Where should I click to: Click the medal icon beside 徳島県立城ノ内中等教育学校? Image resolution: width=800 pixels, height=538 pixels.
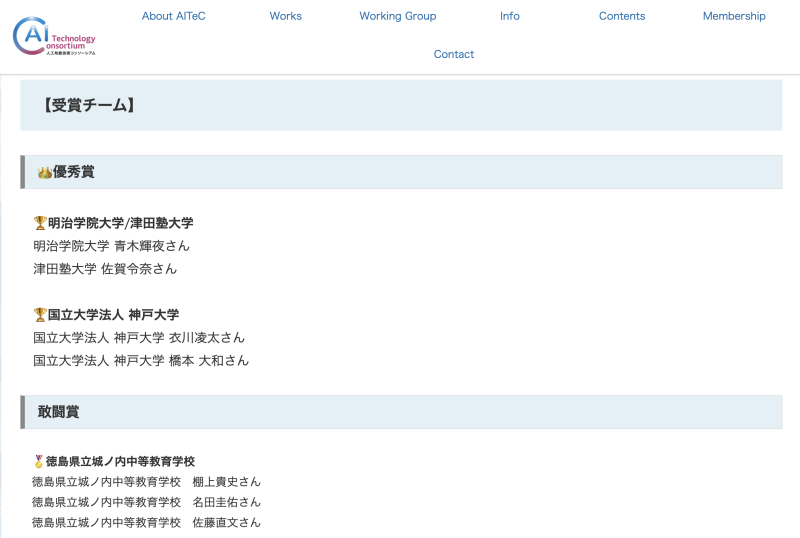pos(39,462)
